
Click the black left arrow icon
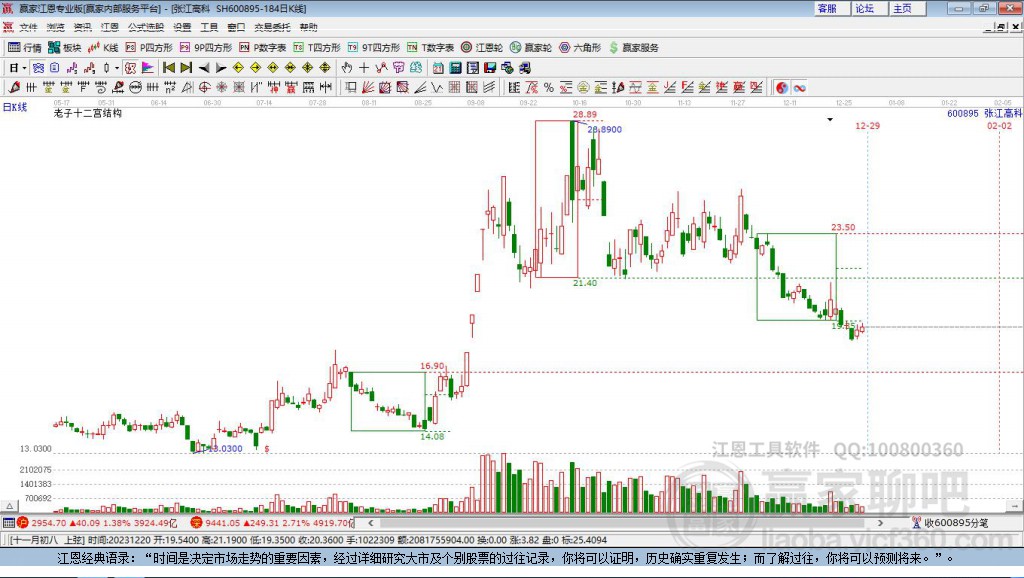pyautogui.click(x=204, y=68)
